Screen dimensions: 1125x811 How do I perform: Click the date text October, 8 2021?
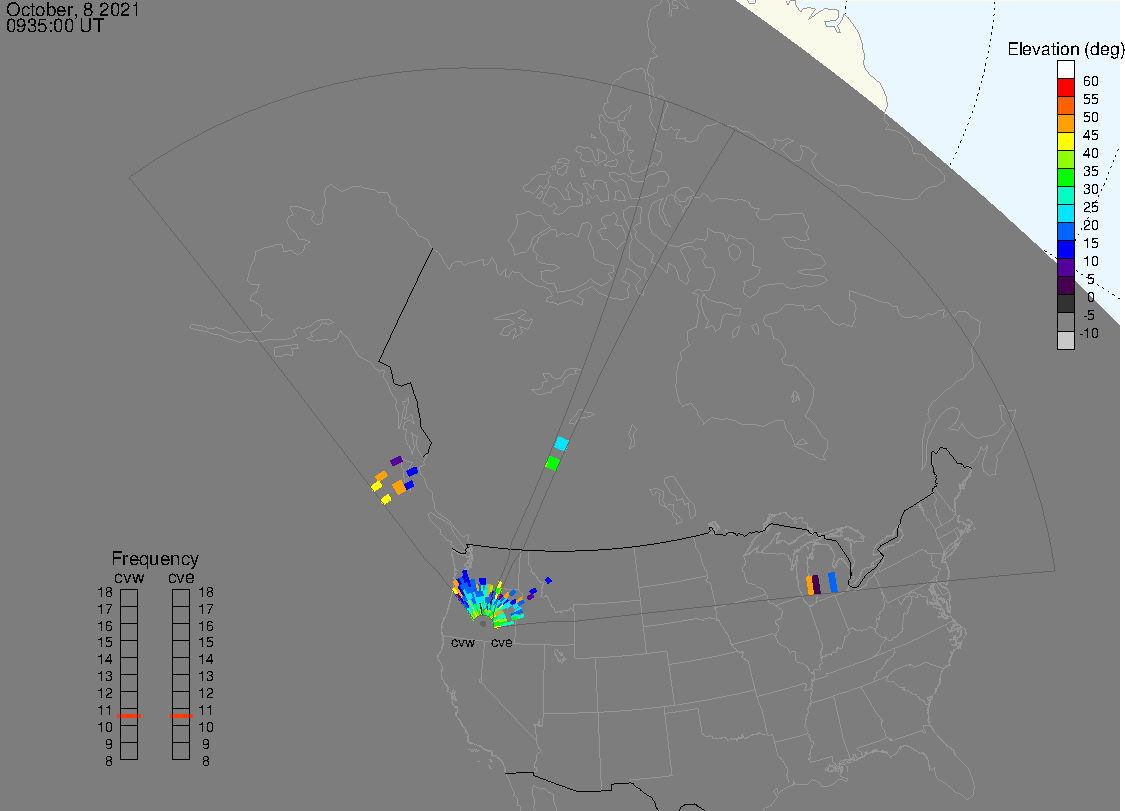pyautogui.click(x=72, y=10)
